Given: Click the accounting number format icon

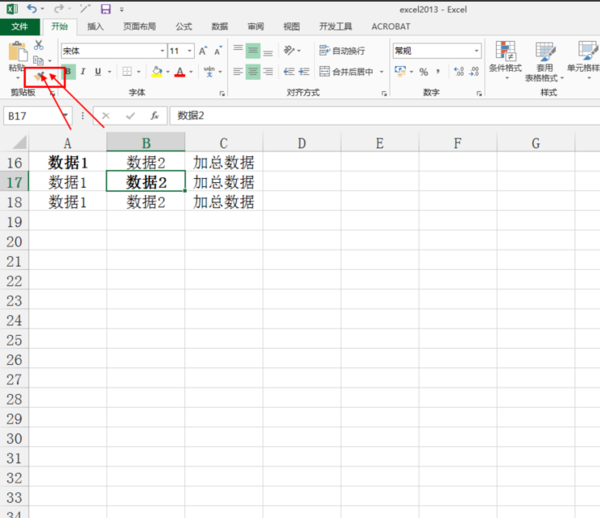Looking at the screenshot, I should (x=400, y=71).
